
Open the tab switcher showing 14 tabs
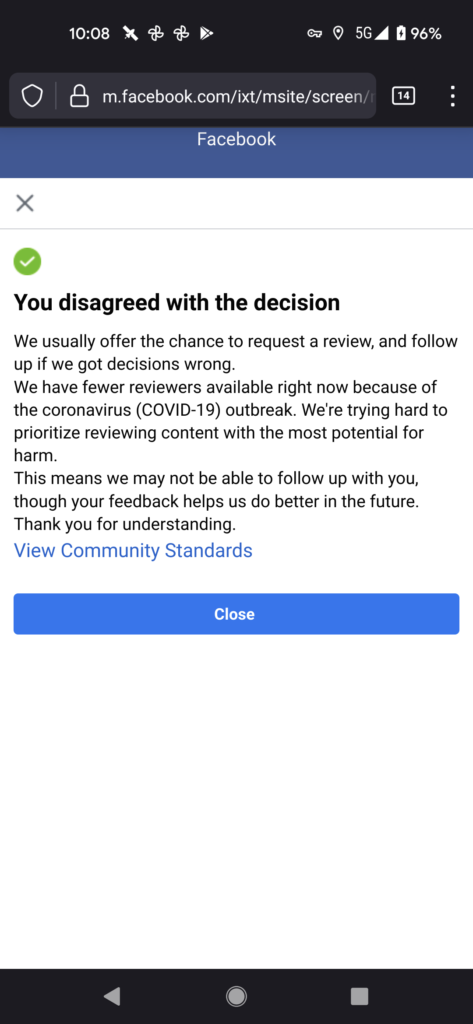[403, 97]
